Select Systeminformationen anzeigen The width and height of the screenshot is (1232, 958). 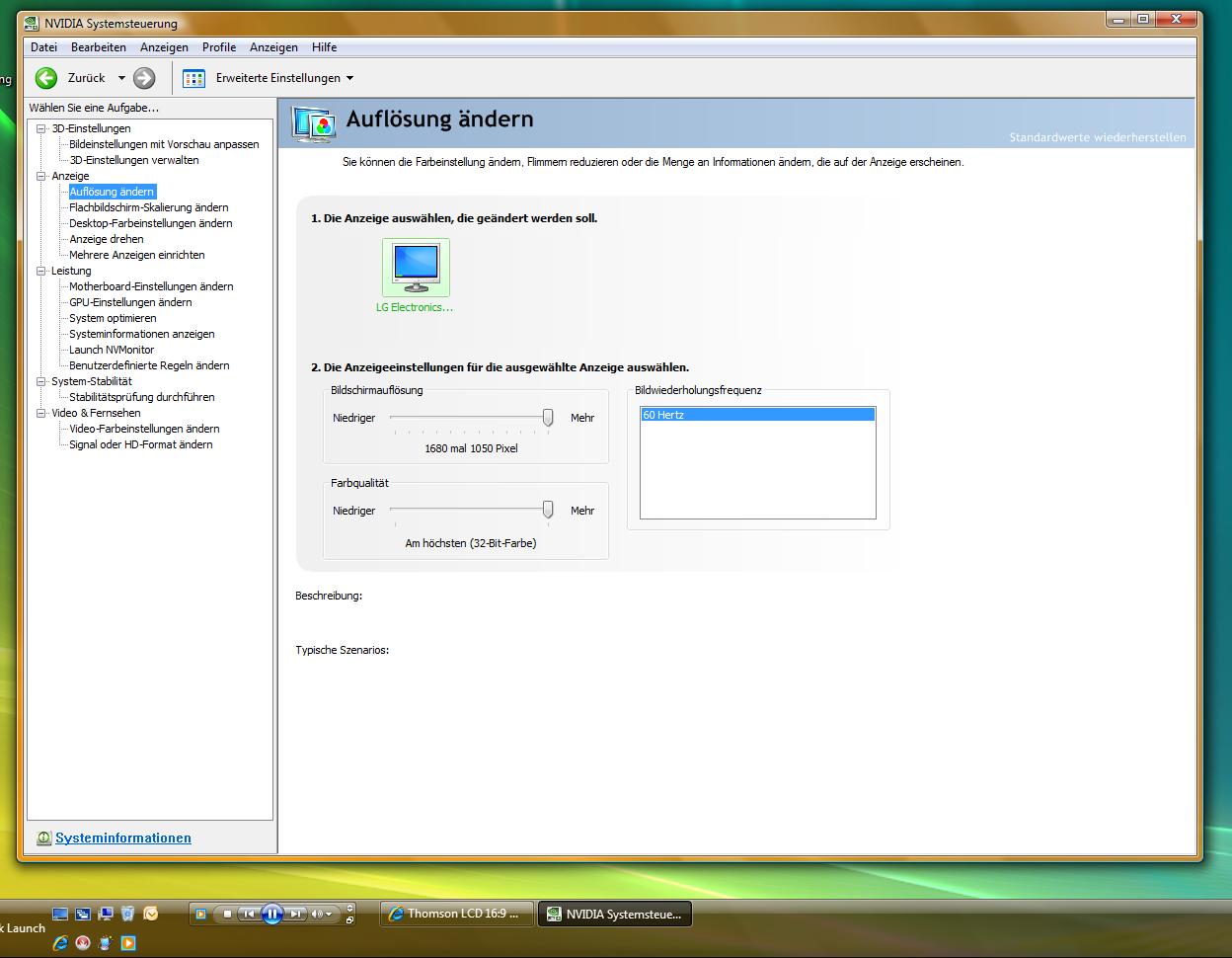(x=142, y=334)
